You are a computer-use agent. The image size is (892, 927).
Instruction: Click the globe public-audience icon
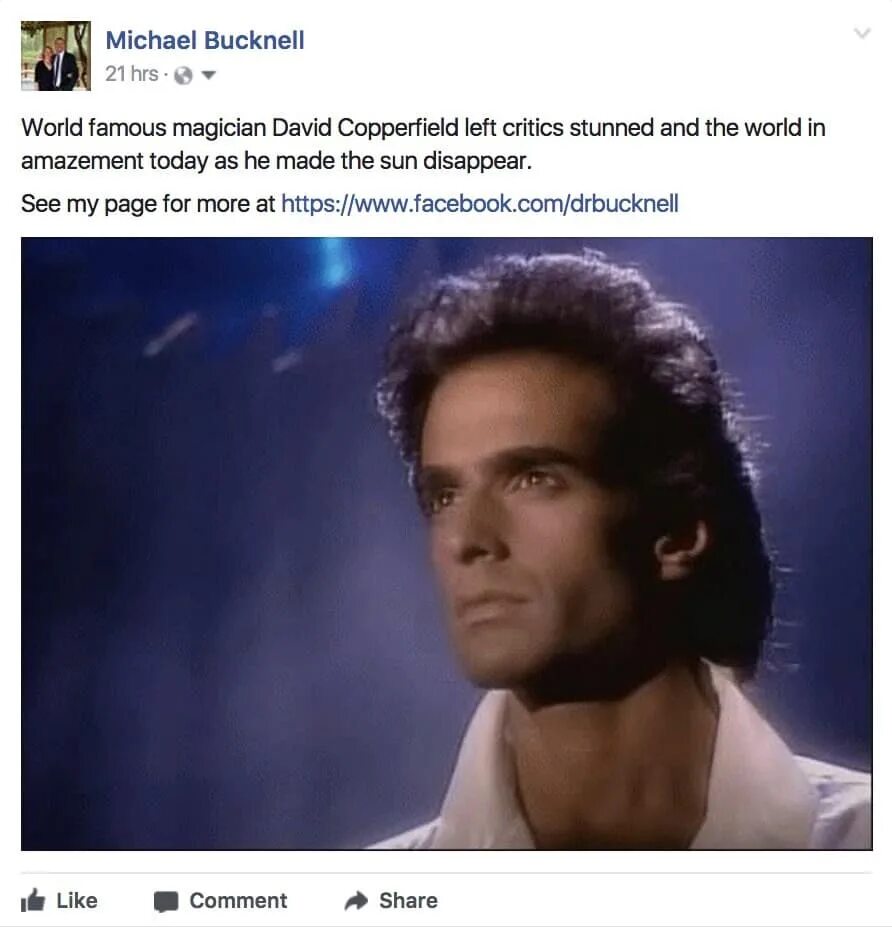coord(184,75)
